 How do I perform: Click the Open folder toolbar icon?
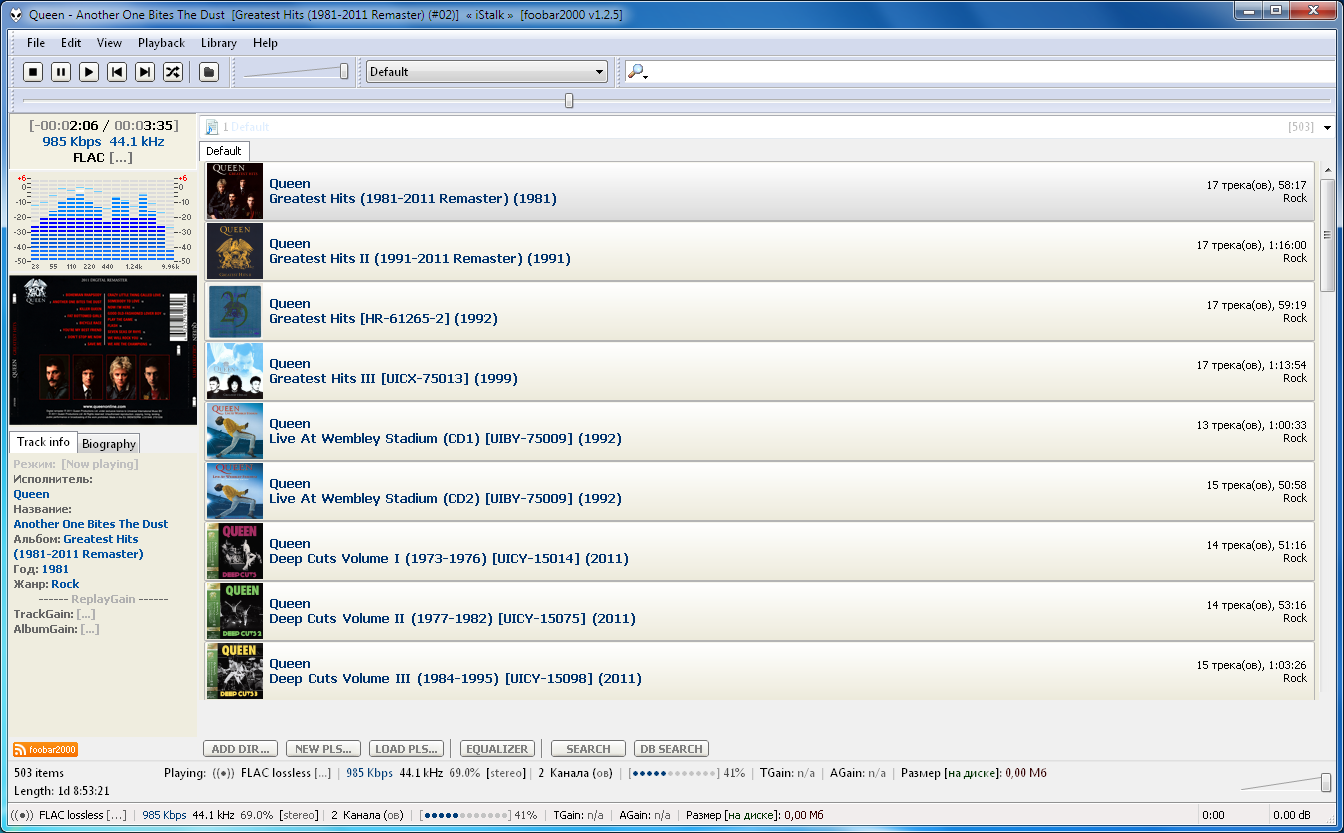(208, 72)
